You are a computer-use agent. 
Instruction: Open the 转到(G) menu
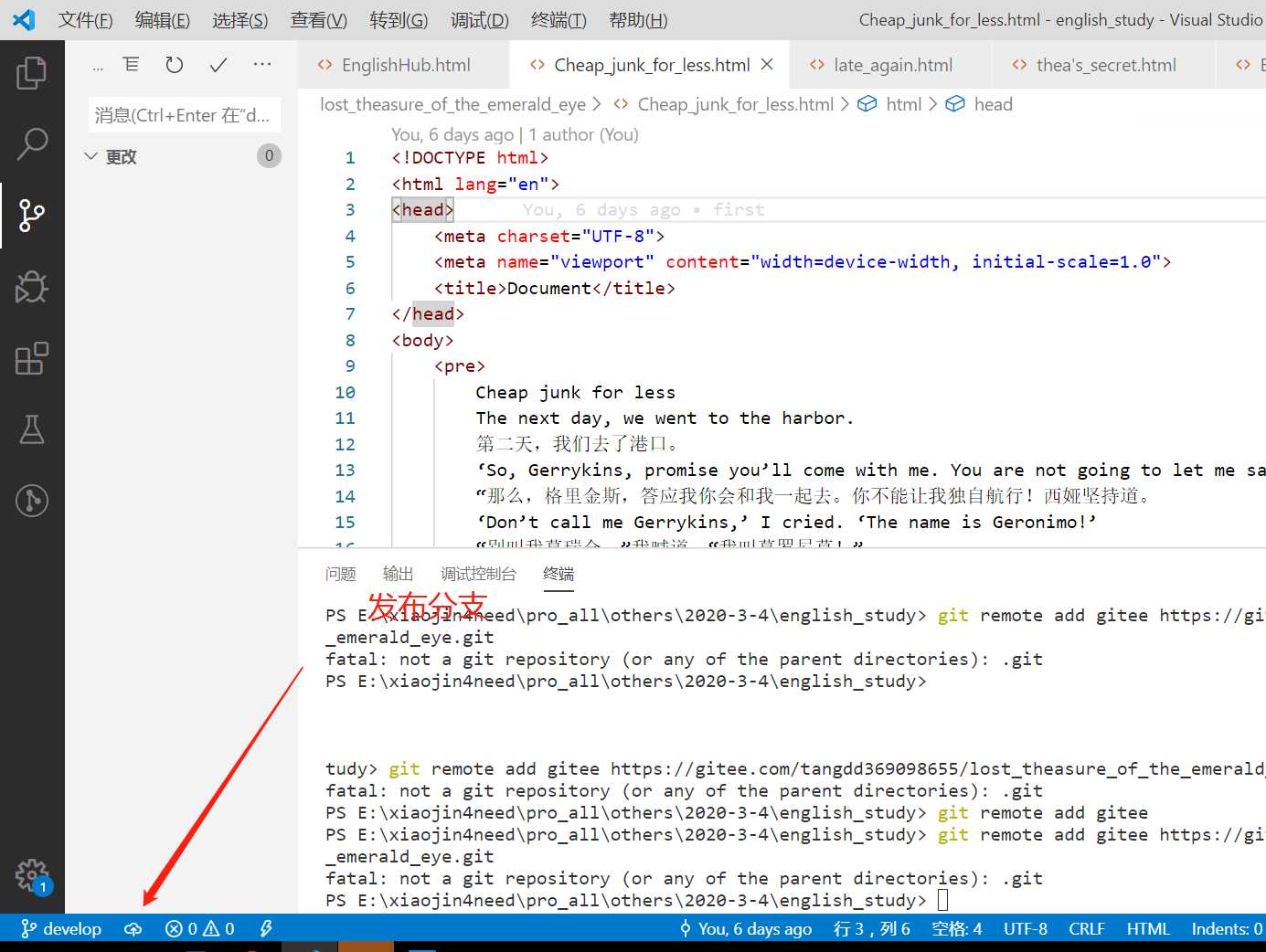coord(399,19)
